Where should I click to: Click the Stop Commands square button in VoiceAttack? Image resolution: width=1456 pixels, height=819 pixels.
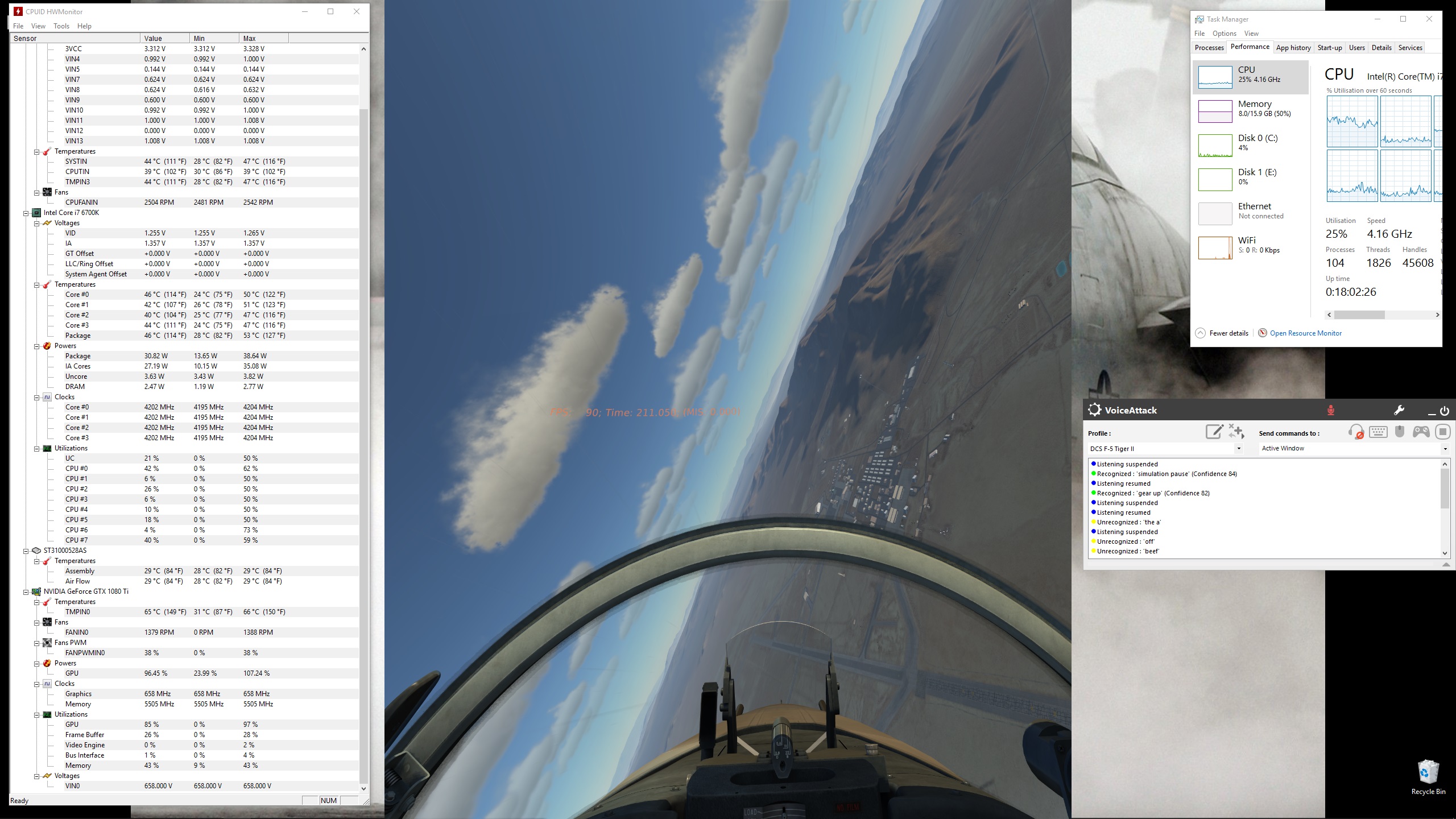[x=1443, y=432]
